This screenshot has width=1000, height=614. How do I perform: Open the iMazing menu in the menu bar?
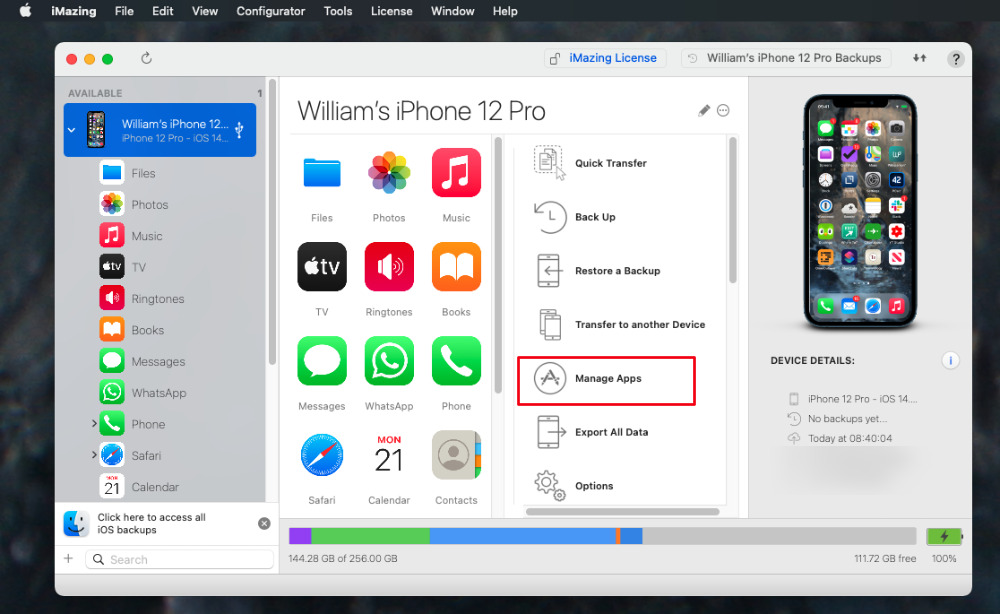coord(73,11)
